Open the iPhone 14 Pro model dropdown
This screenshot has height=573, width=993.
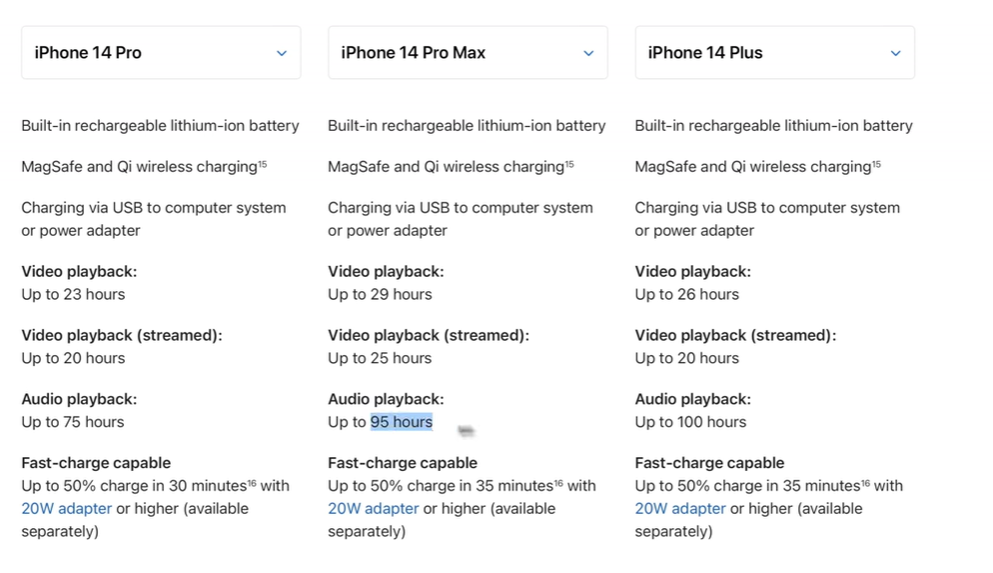(161, 53)
